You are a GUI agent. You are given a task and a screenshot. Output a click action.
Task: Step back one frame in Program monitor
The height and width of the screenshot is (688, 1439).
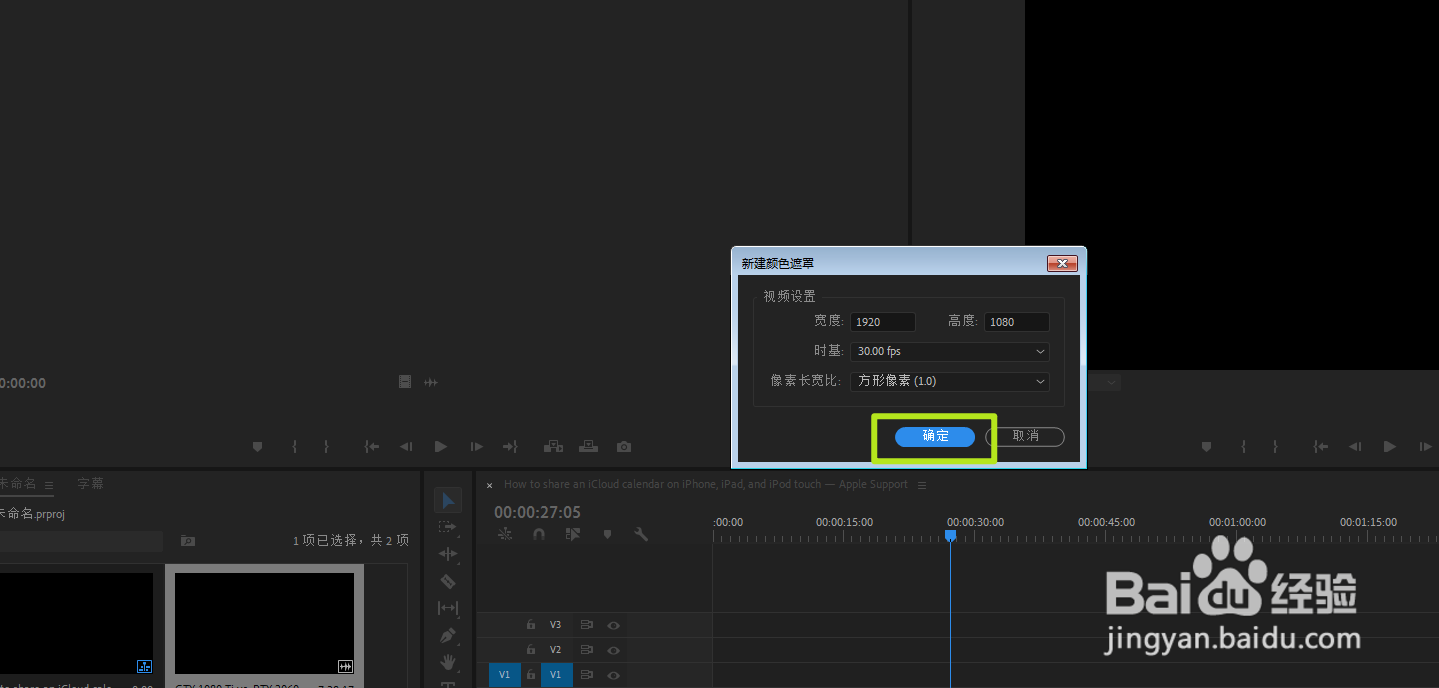[1356, 447]
